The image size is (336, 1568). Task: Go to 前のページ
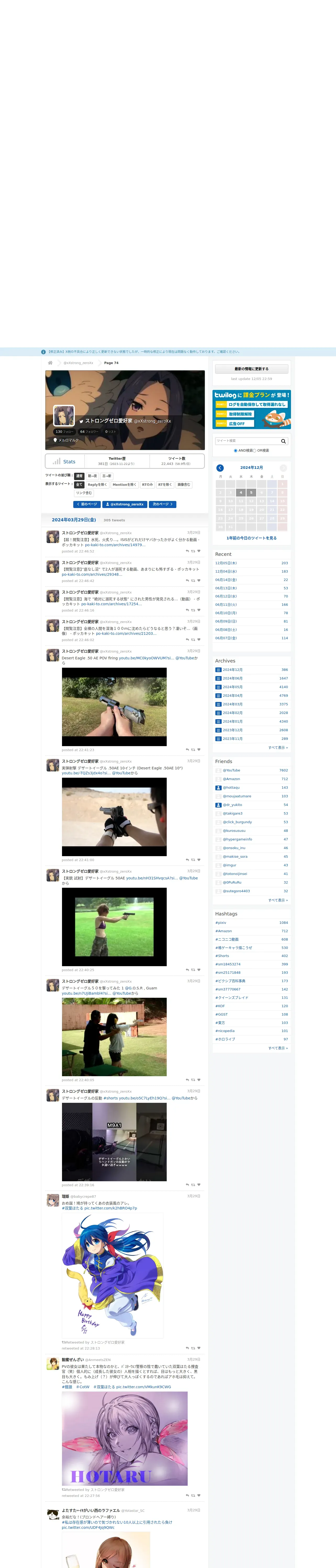click(87, 504)
